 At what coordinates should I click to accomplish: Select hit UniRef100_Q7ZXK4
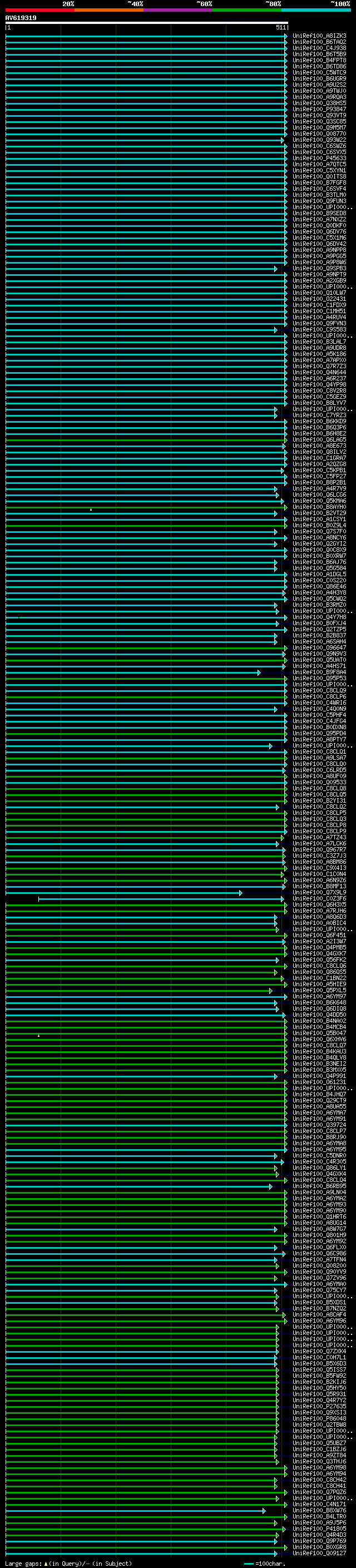pos(319,1351)
